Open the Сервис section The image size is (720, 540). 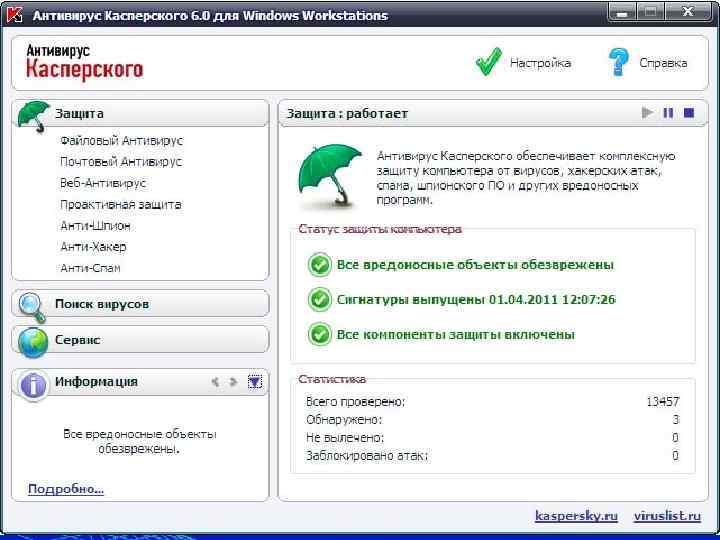(x=140, y=340)
